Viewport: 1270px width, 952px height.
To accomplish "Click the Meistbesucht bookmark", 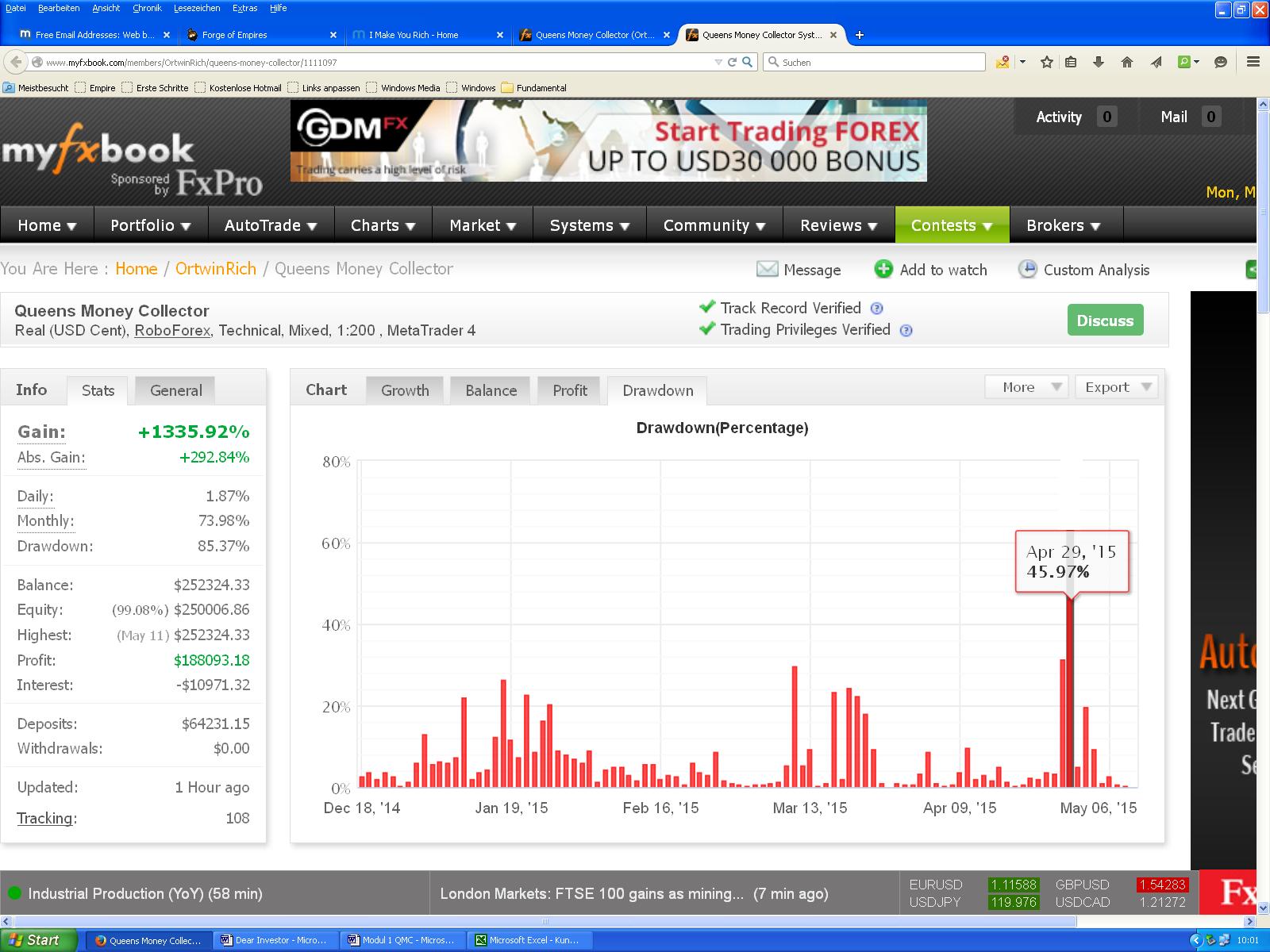I will (x=36, y=88).
